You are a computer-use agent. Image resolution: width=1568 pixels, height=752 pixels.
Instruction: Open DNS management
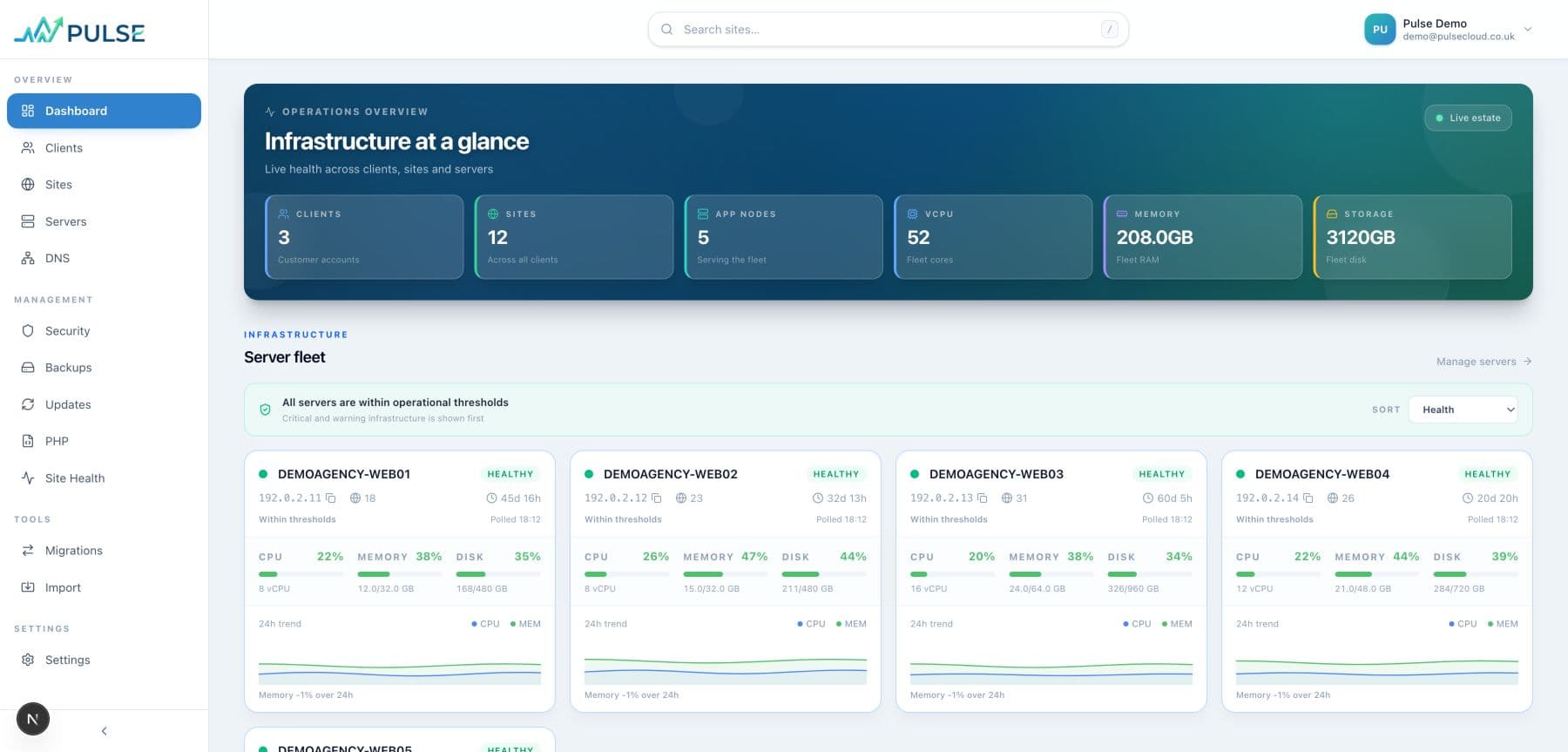pyautogui.click(x=104, y=258)
